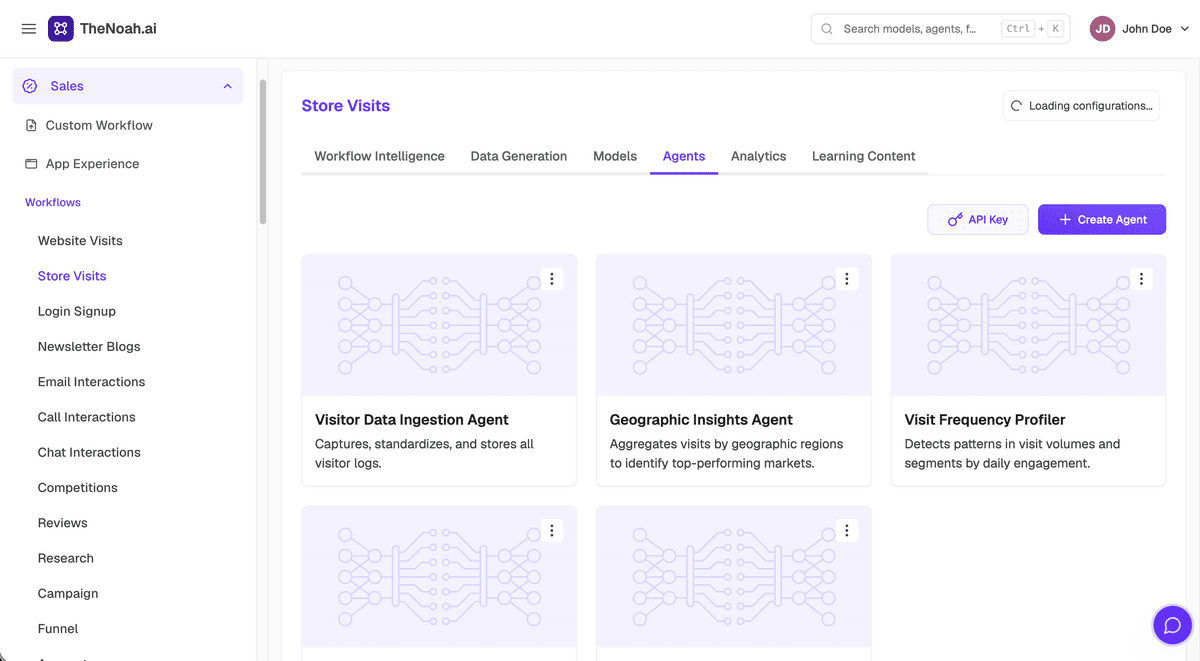Image resolution: width=1200 pixels, height=661 pixels.
Task: Click the Visit Frequency Profiler thumbnail
Action: [1028, 325]
